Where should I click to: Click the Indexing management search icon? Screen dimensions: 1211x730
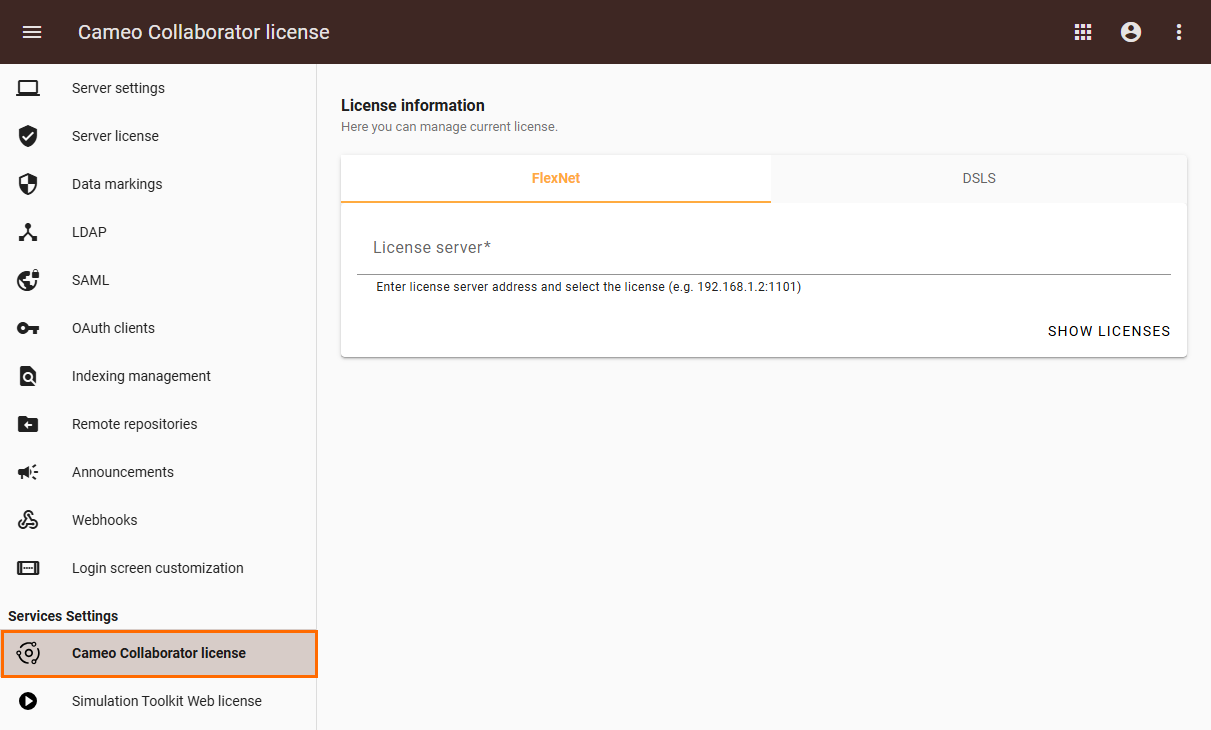pyautogui.click(x=28, y=376)
